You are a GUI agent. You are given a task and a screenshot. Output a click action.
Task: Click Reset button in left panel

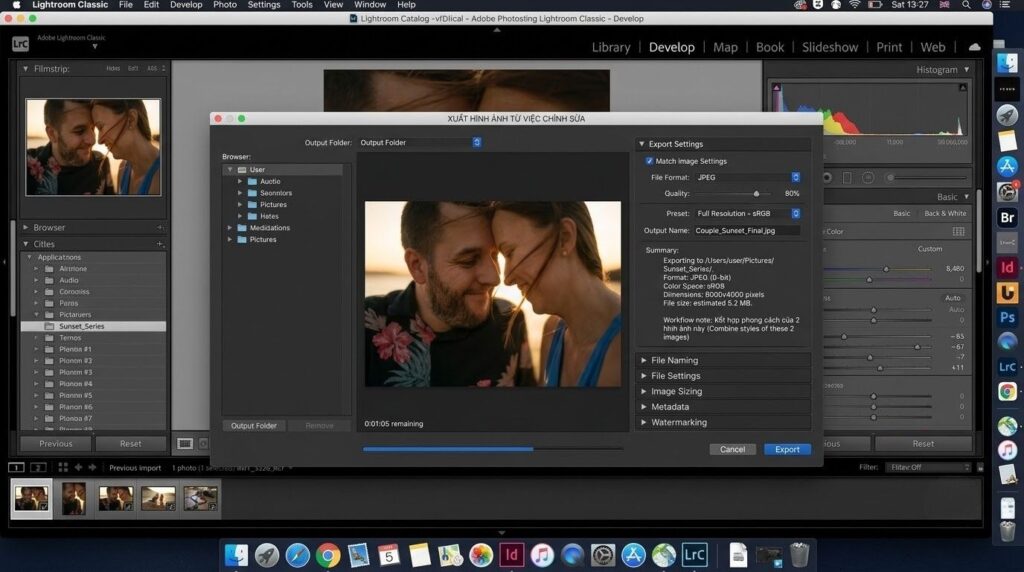[x=131, y=443]
